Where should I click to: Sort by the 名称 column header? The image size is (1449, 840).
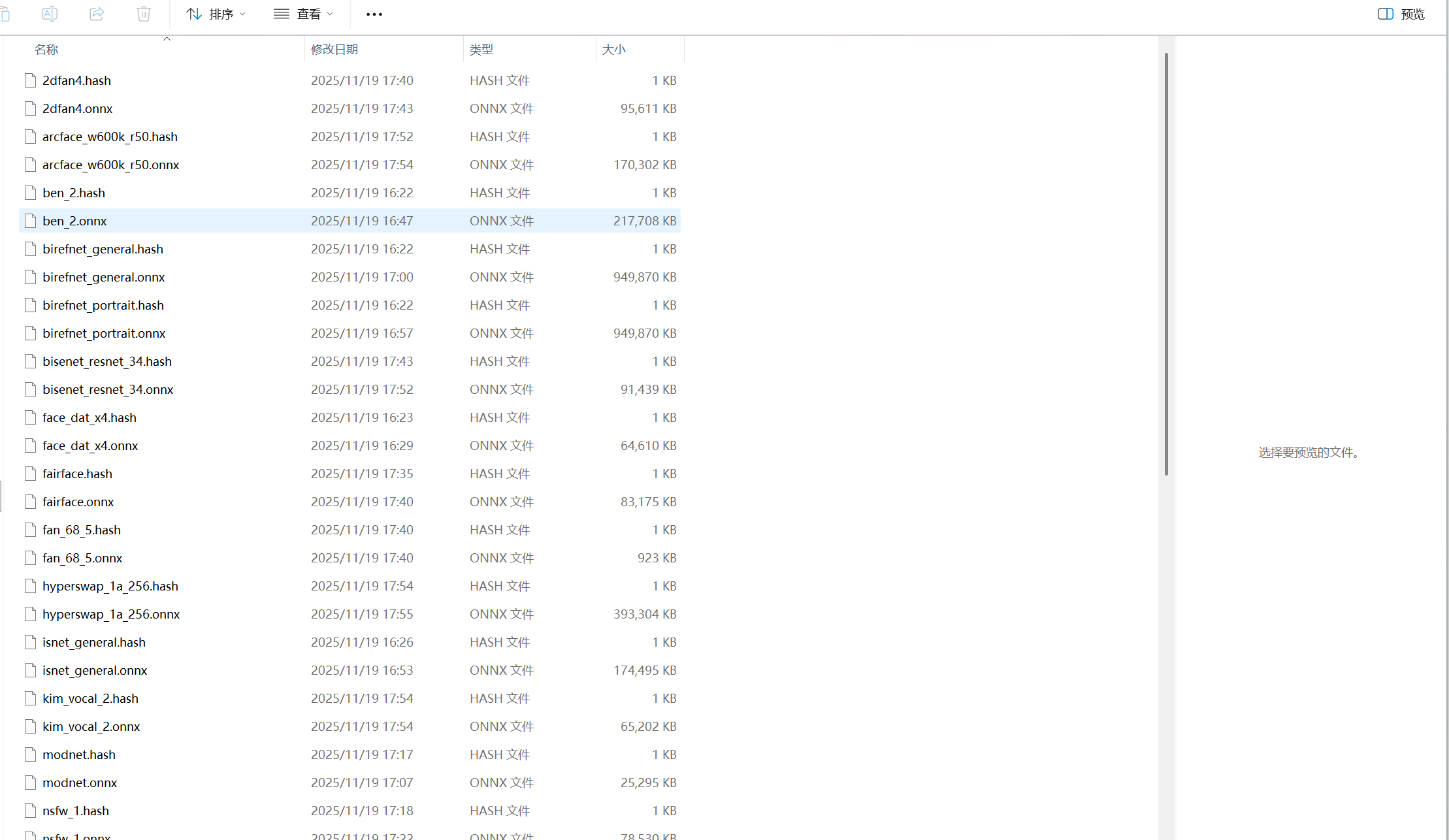tap(47, 50)
